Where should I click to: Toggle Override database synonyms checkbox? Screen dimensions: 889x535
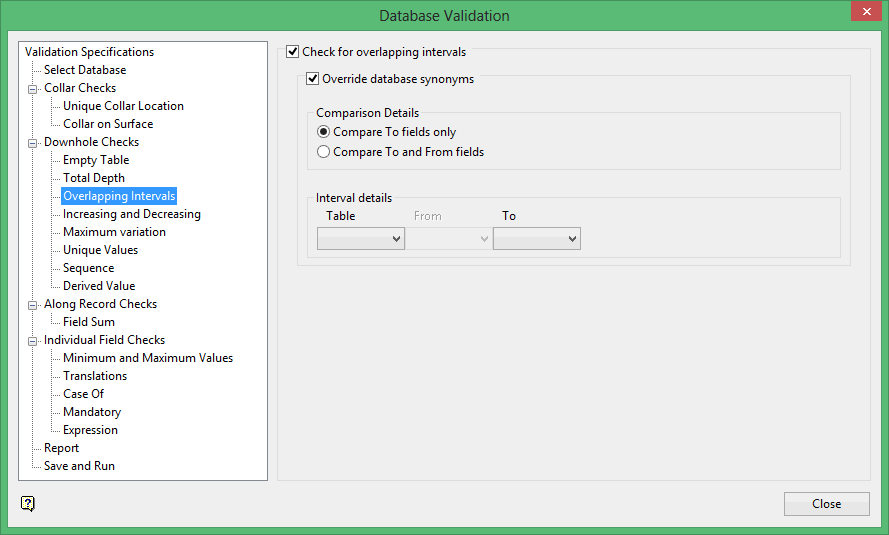coord(313,79)
